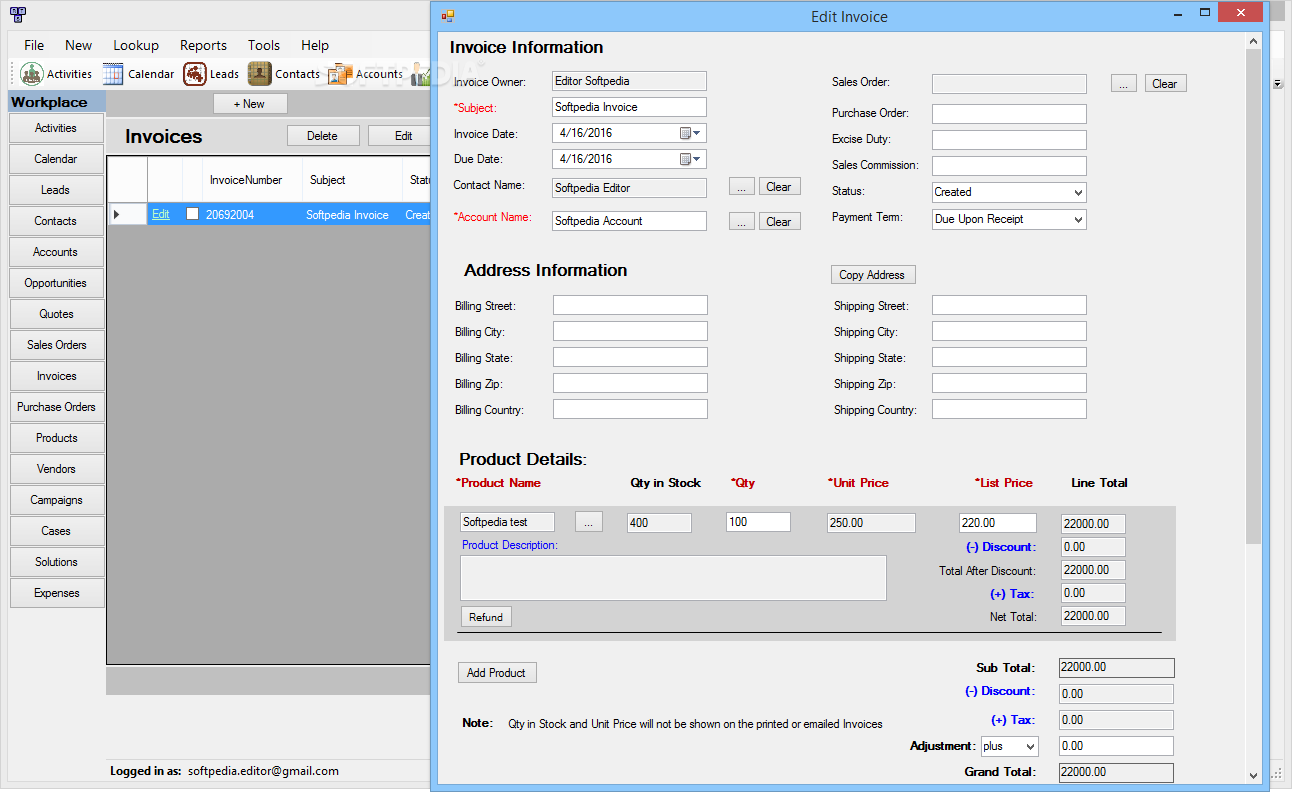
Task: Clear the Account Name field
Action: click(779, 222)
